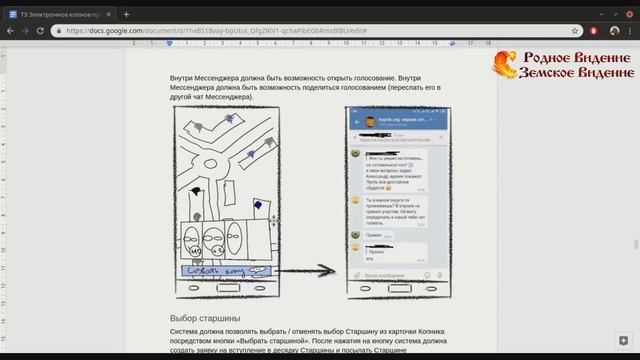This screenshot has width=640, height=360.
Task: Open the red extension icon in toolbar
Action: click(x=593, y=31)
